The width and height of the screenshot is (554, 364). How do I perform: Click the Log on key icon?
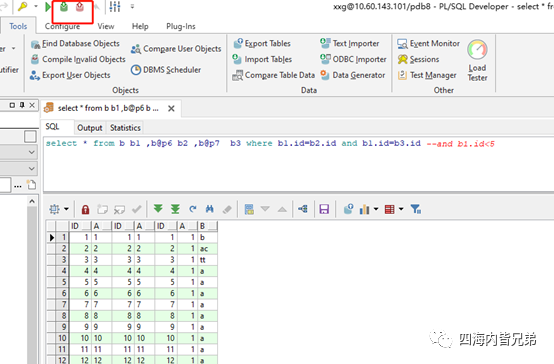coord(23,6)
